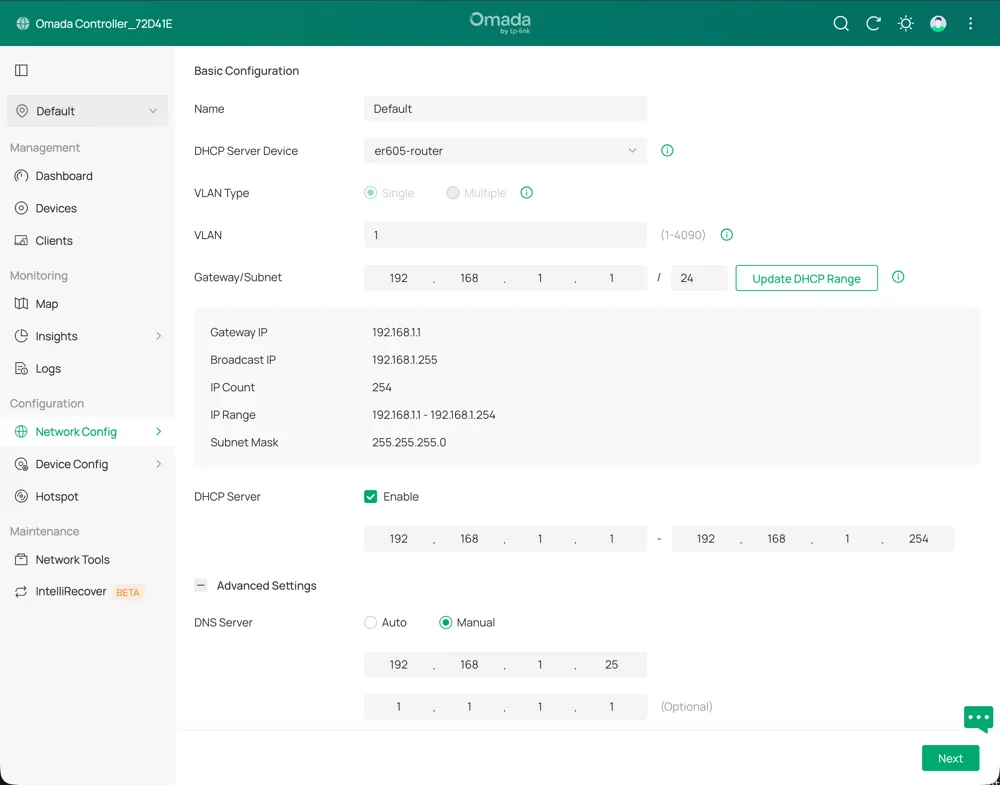
Task: Expand the Device Config submenu chevron
Action: tap(158, 464)
